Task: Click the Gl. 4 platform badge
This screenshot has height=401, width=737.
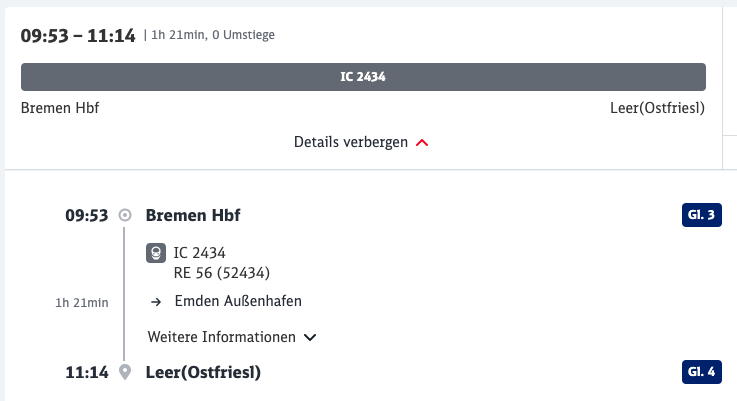Action: (x=702, y=373)
